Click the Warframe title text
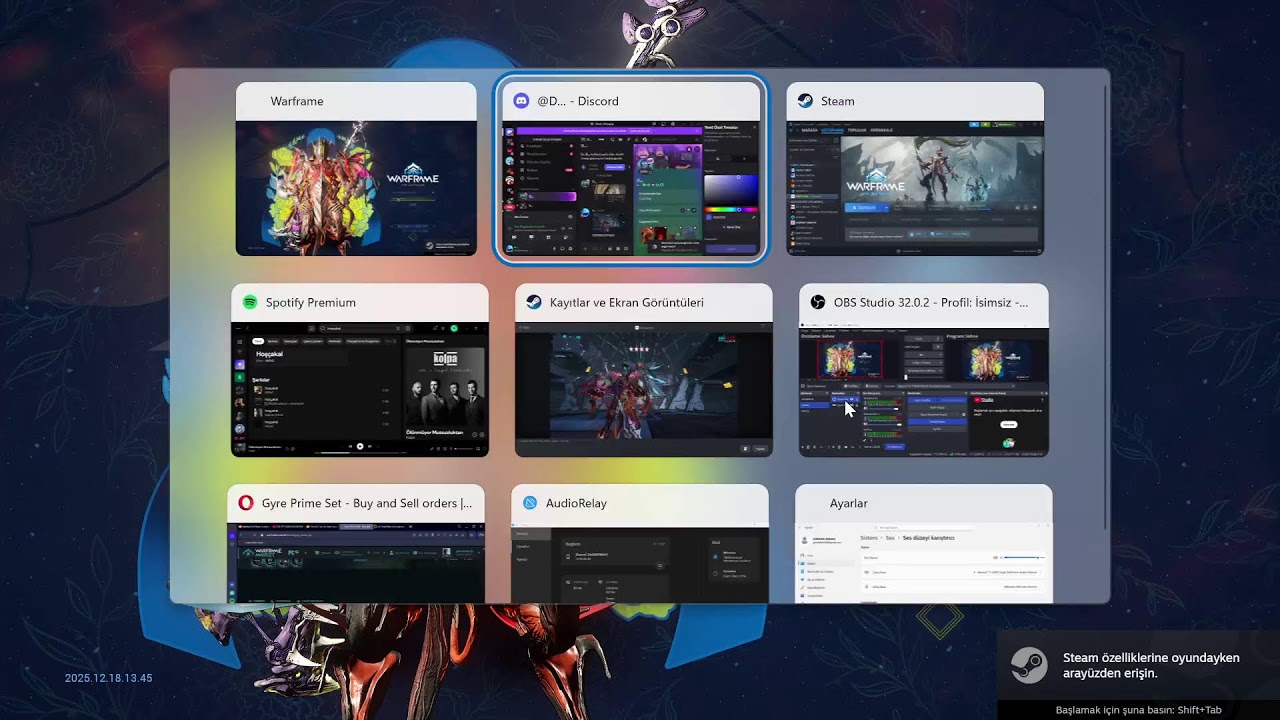The width and height of the screenshot is (1280, 720). pyautogui.click(x=297, y=101)
